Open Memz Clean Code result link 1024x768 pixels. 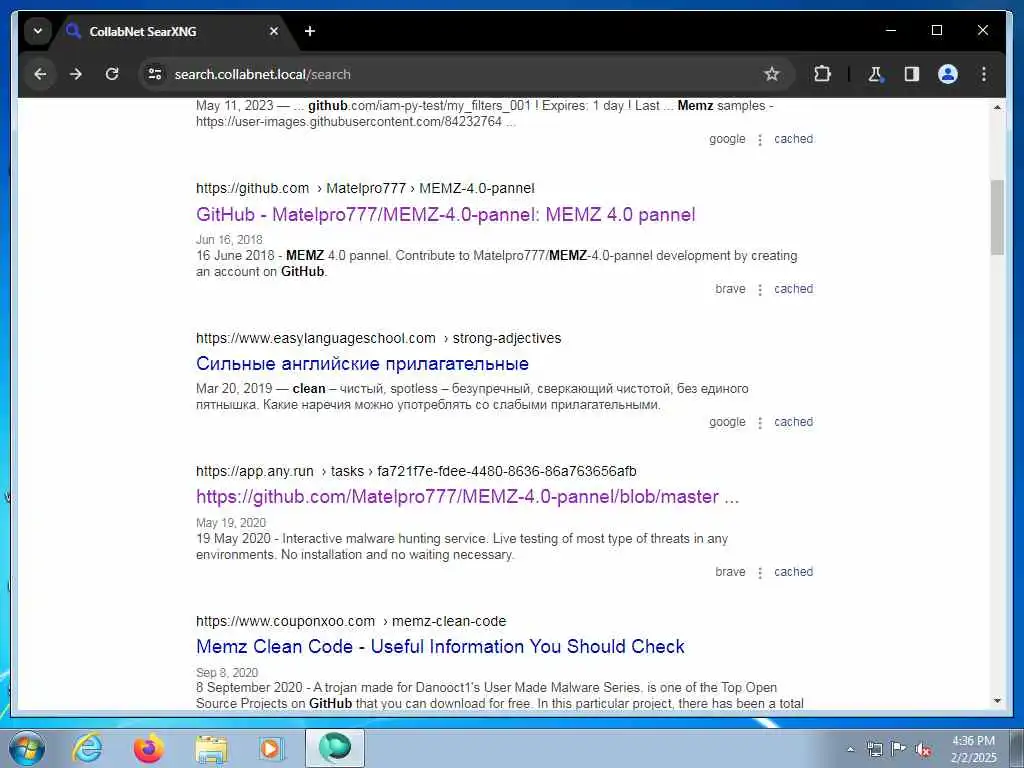(440, 647)
